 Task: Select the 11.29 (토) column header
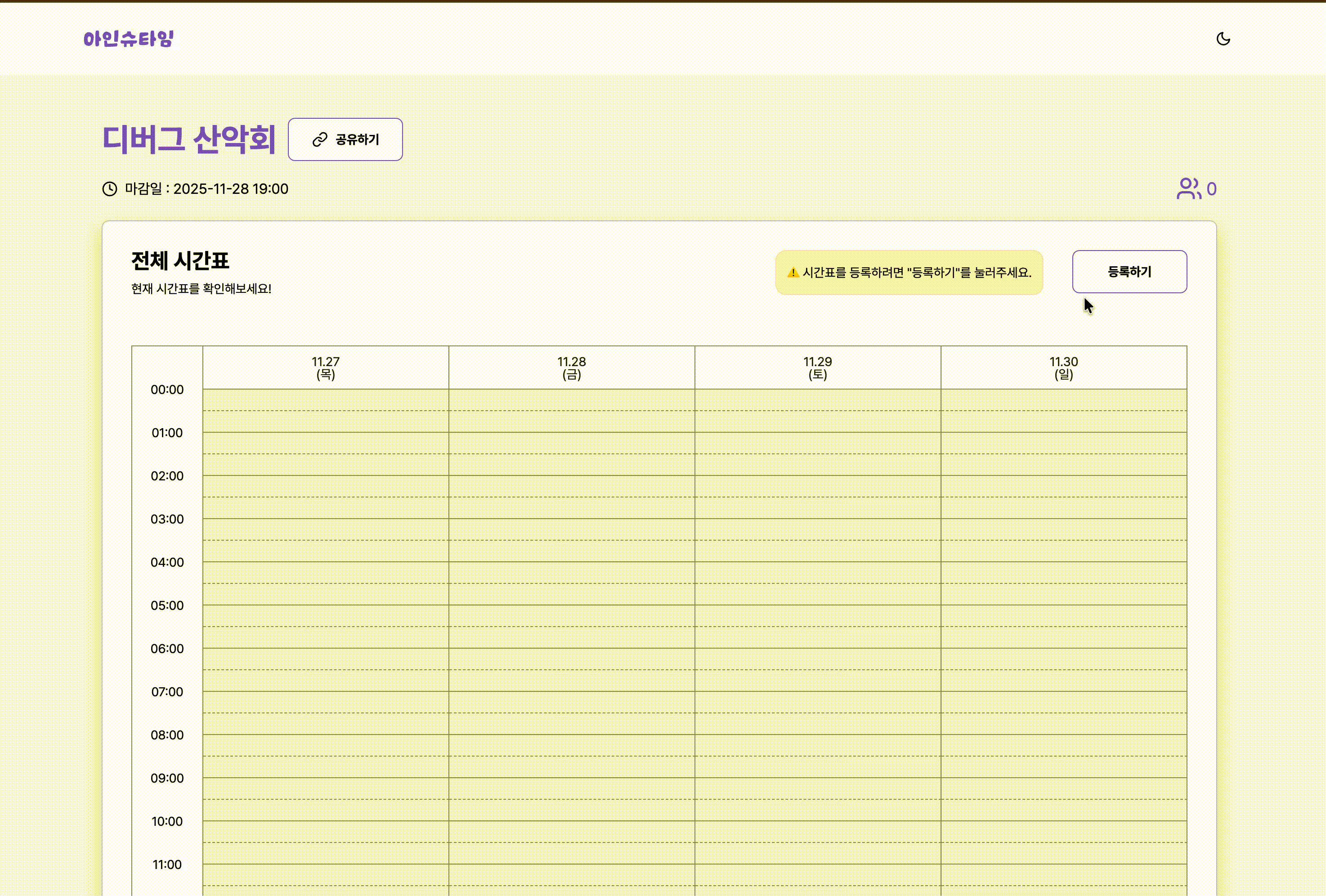[x=817, y=367]
